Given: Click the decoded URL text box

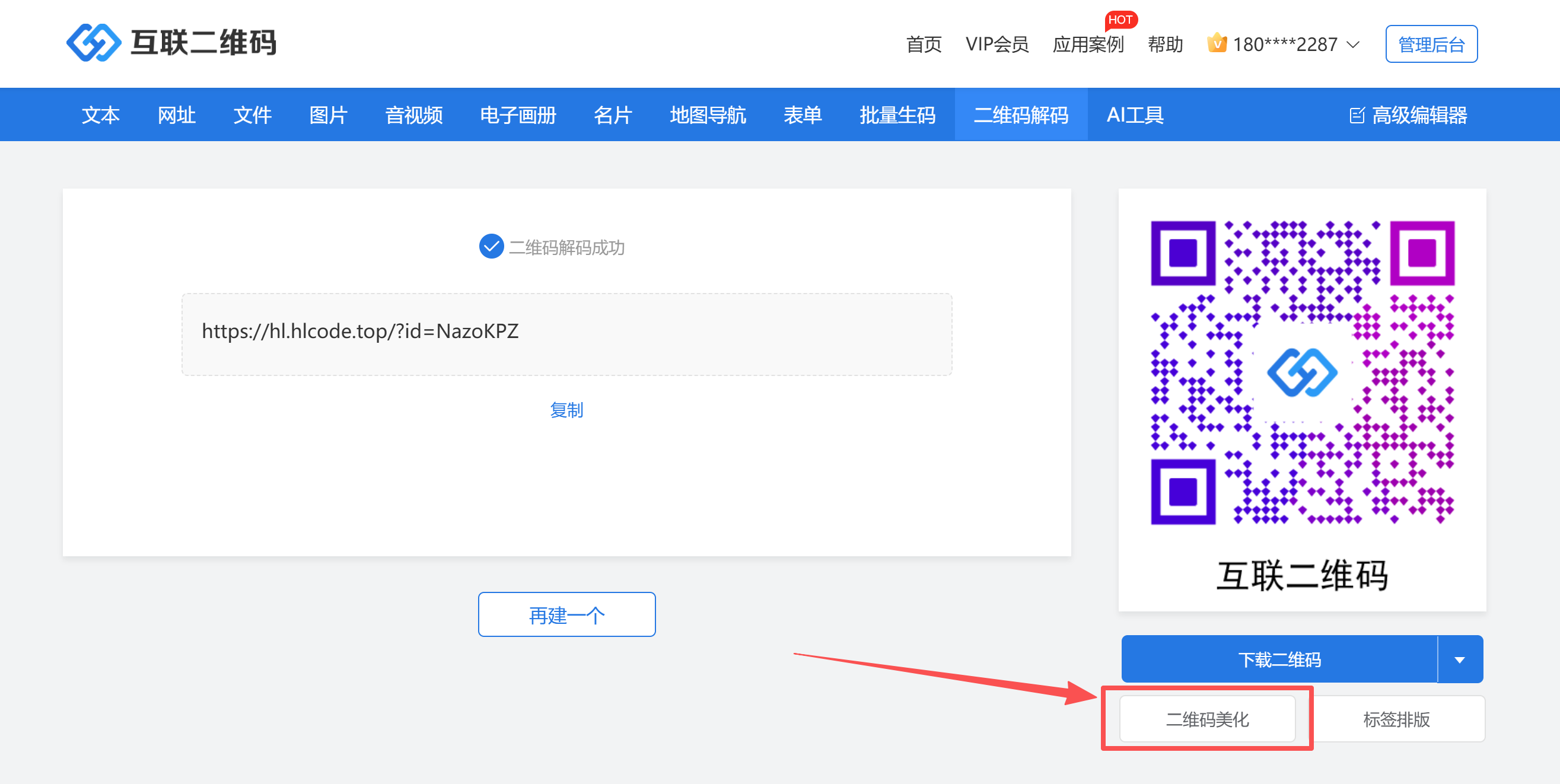Looking at the screenshot, I should (566, 334).
